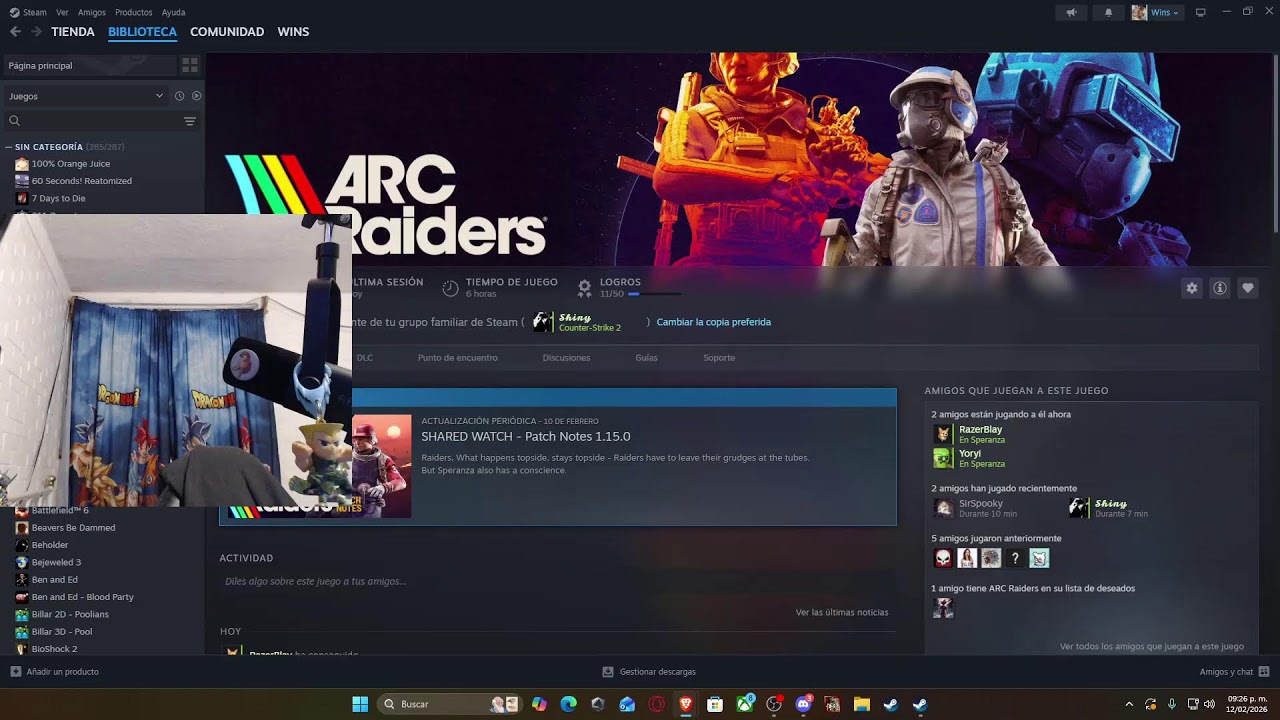Open Discord from the taskbar

[x=803, y=704]
